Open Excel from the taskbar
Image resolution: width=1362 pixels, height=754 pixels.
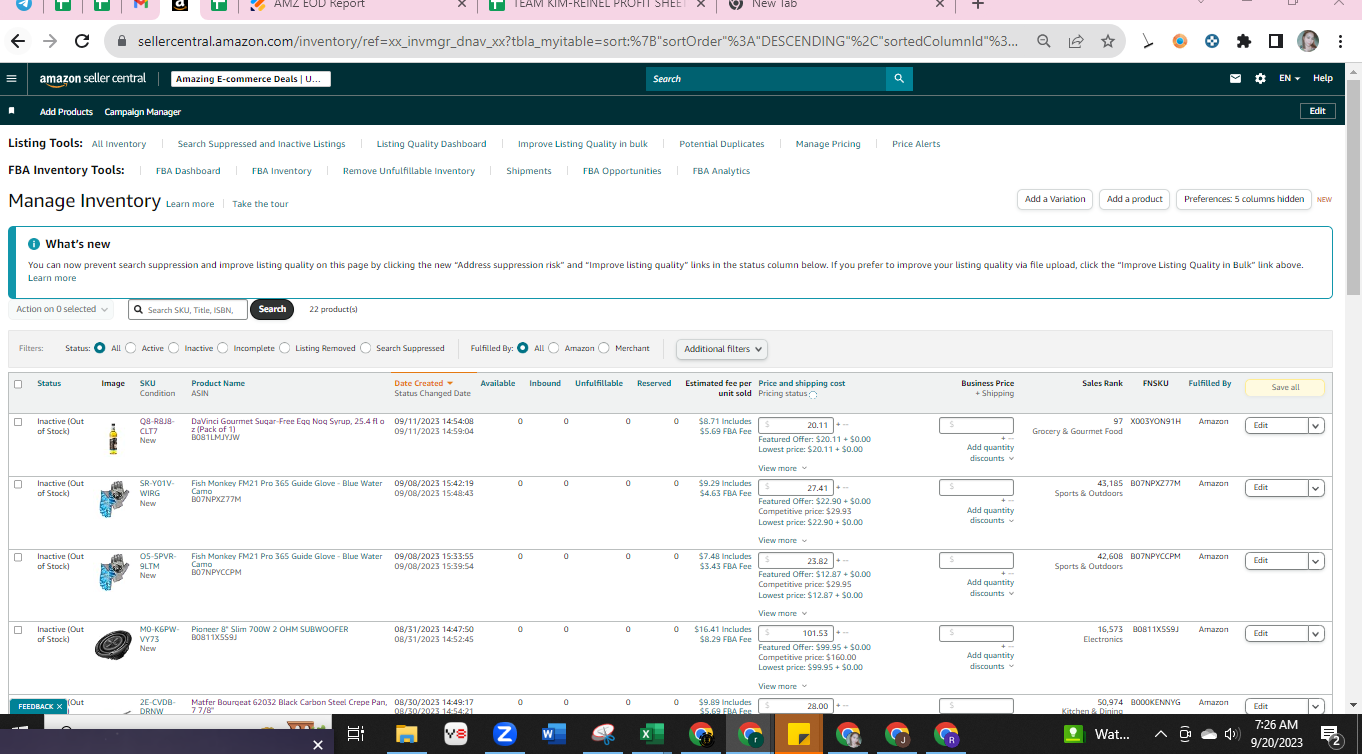(x=651, y=735)
